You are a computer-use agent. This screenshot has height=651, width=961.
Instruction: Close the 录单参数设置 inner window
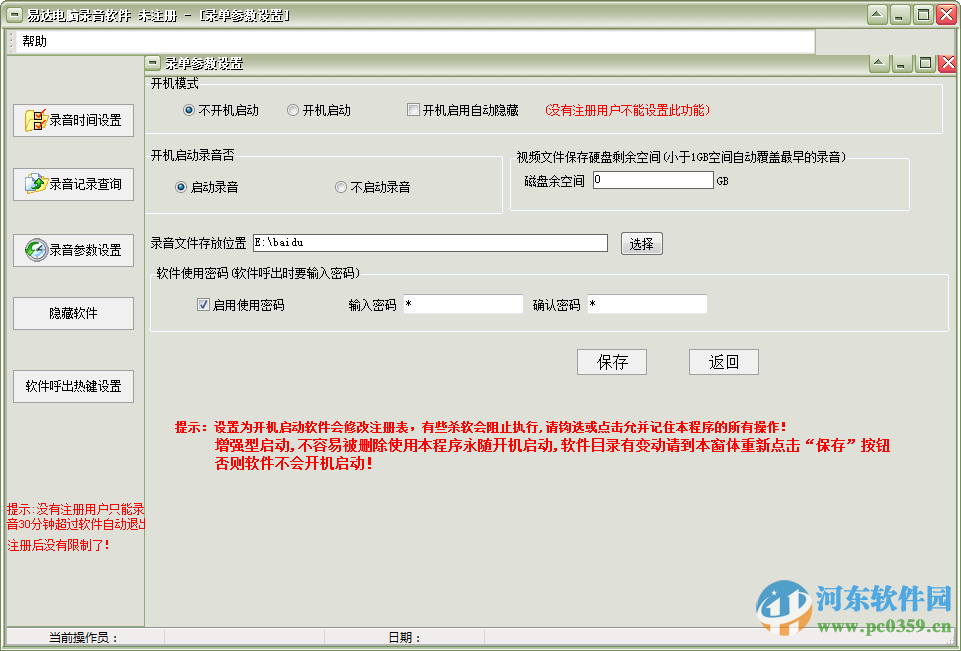(948, 63)
